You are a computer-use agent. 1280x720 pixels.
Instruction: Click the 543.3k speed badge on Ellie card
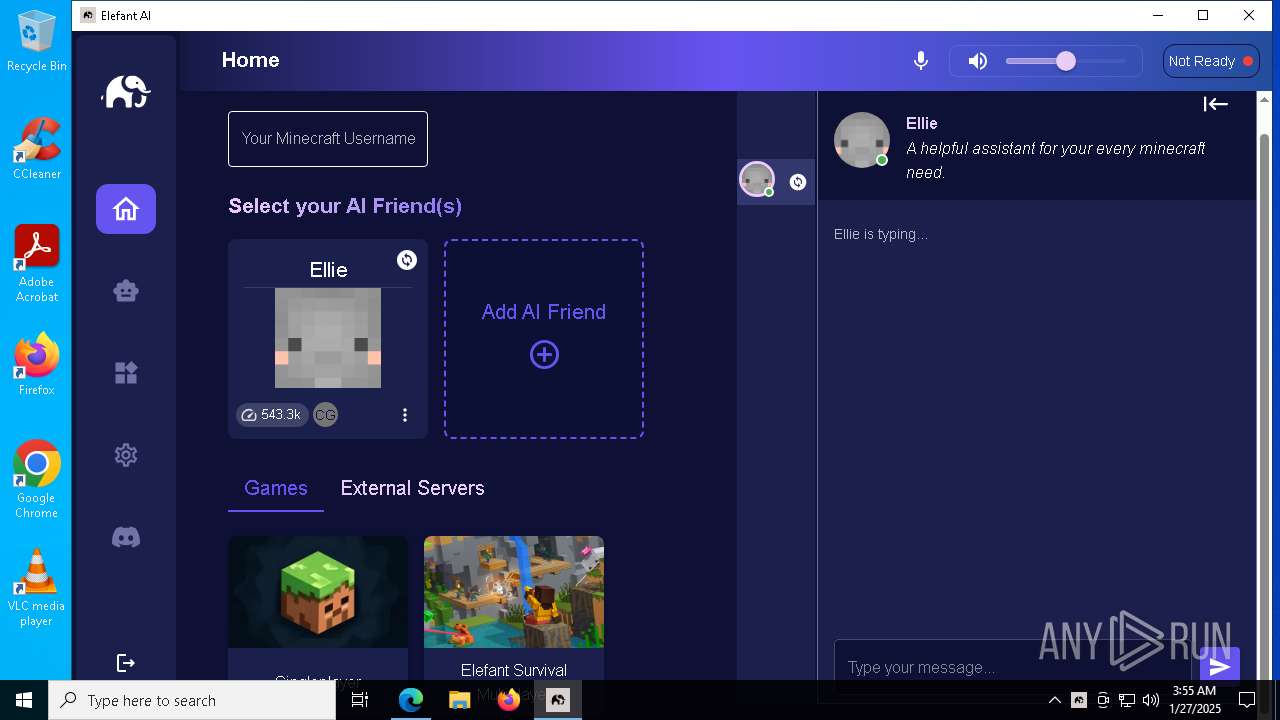click(271, 415)
